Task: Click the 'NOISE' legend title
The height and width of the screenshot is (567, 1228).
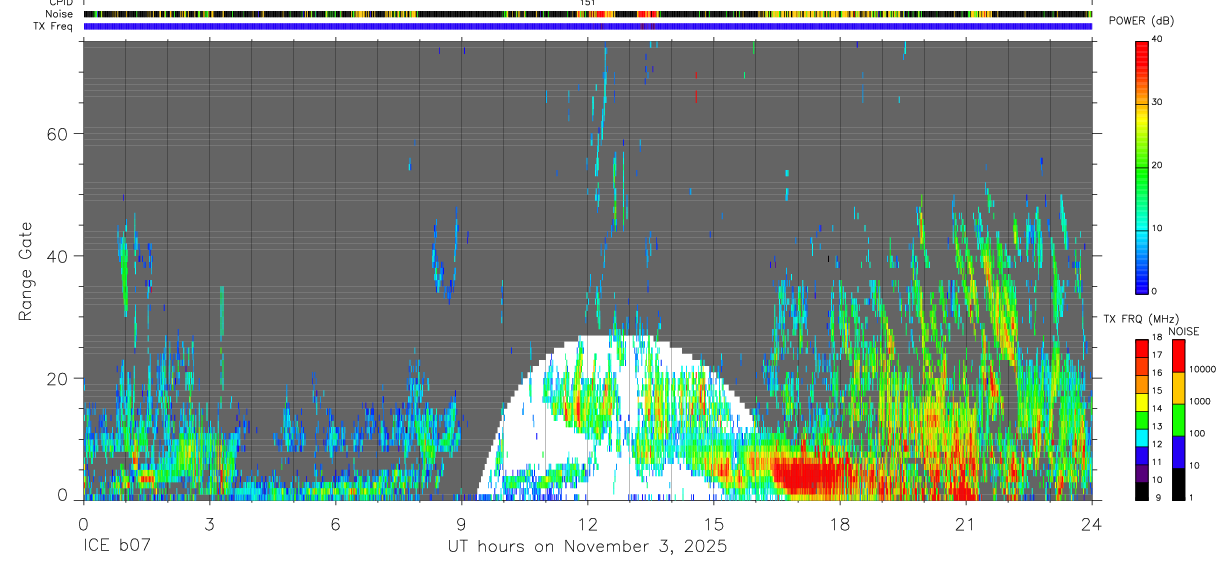Action: tap(1183, 331)
